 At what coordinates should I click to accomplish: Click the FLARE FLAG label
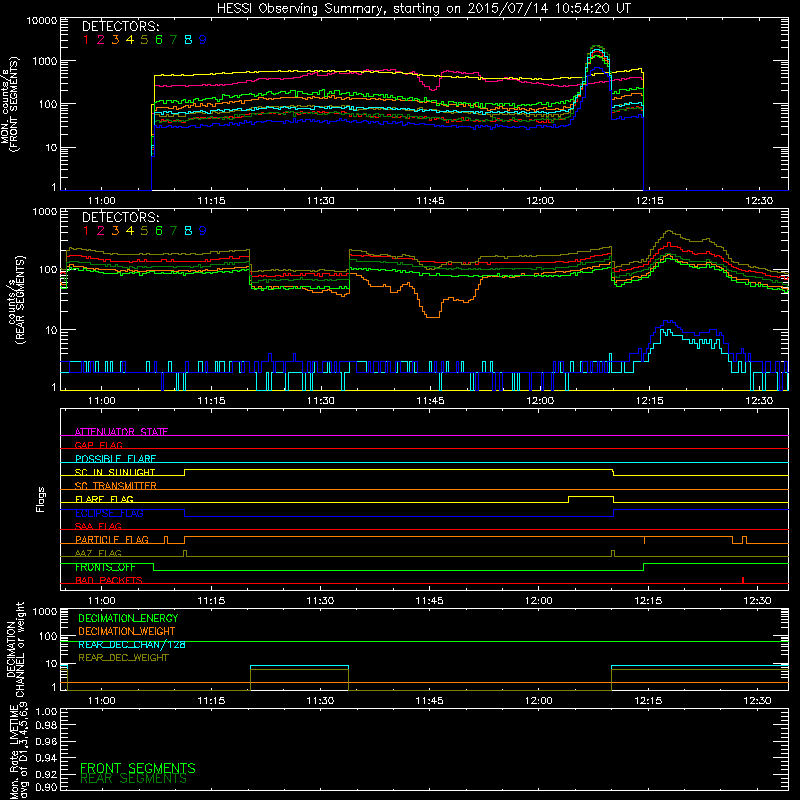coord(104,499)
